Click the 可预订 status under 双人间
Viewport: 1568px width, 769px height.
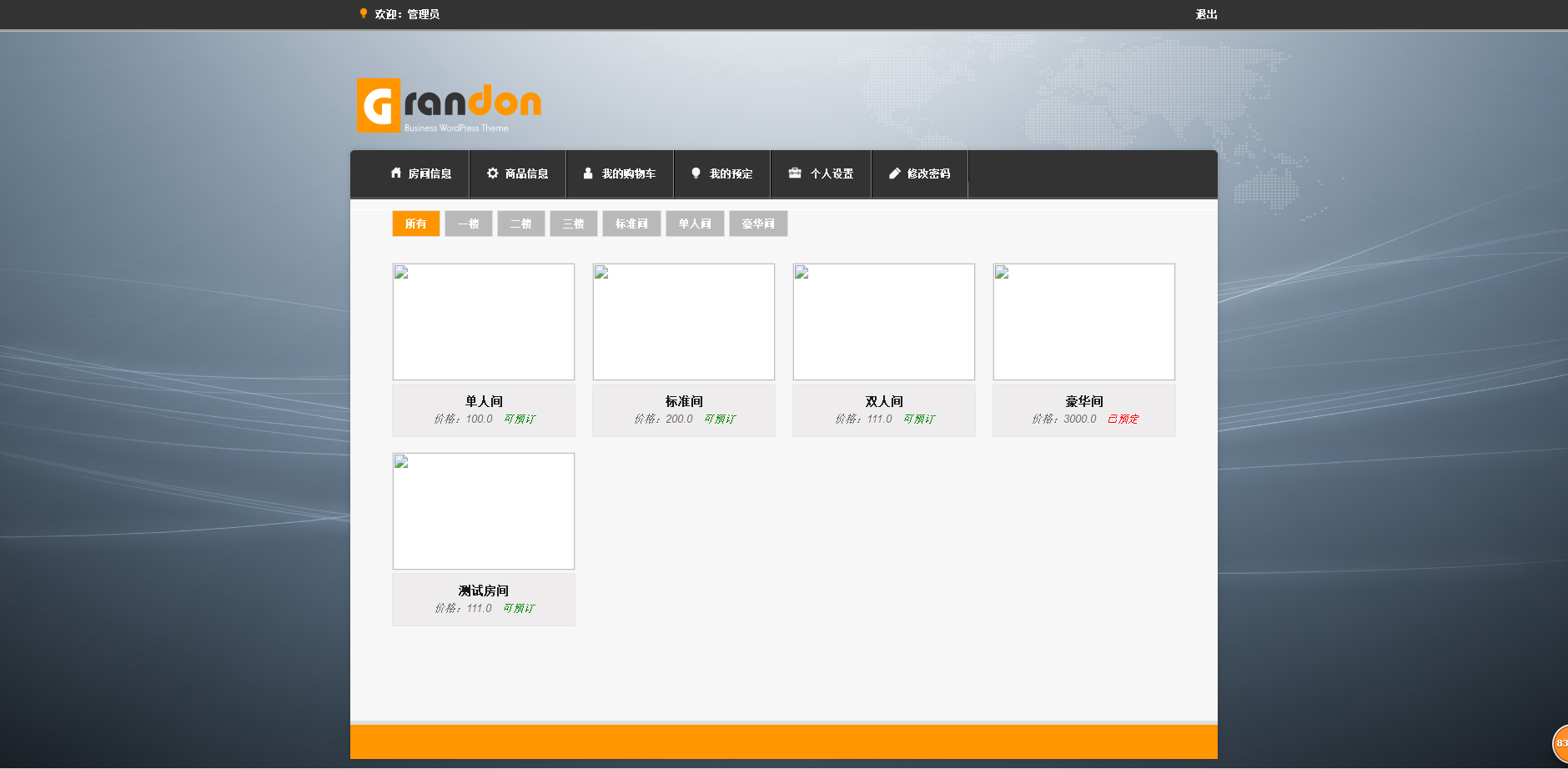919,419
